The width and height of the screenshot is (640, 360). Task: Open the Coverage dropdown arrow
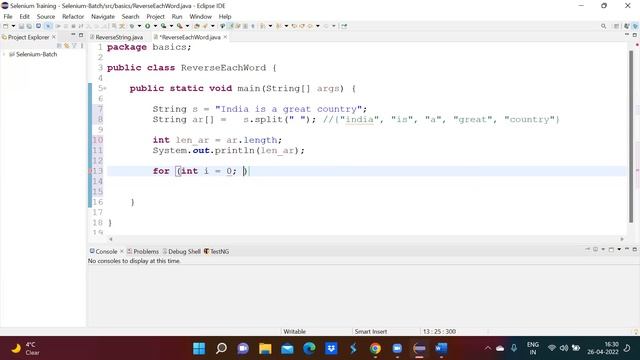click(x=171, y=26)
